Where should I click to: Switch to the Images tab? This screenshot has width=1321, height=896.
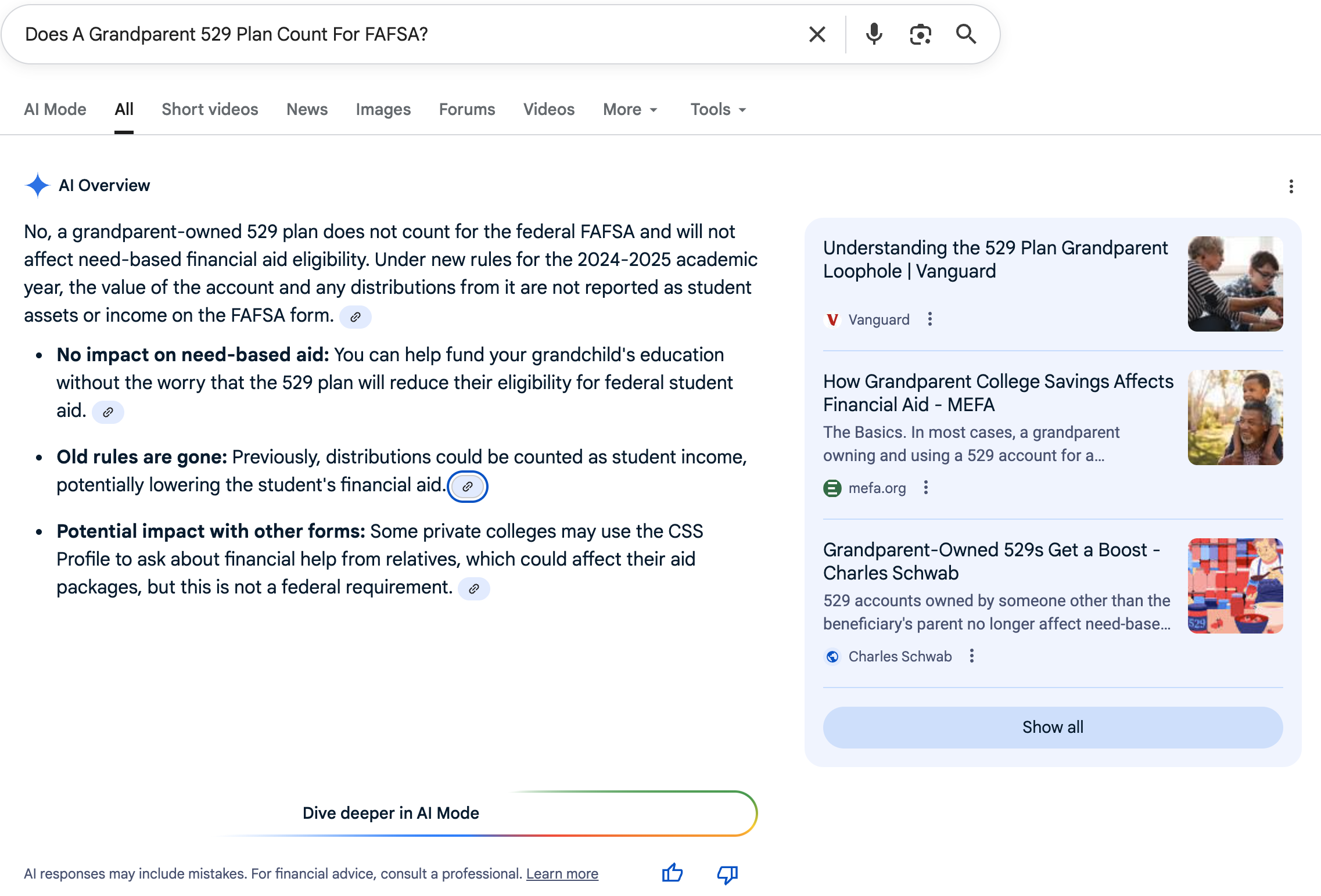[383, 109]
